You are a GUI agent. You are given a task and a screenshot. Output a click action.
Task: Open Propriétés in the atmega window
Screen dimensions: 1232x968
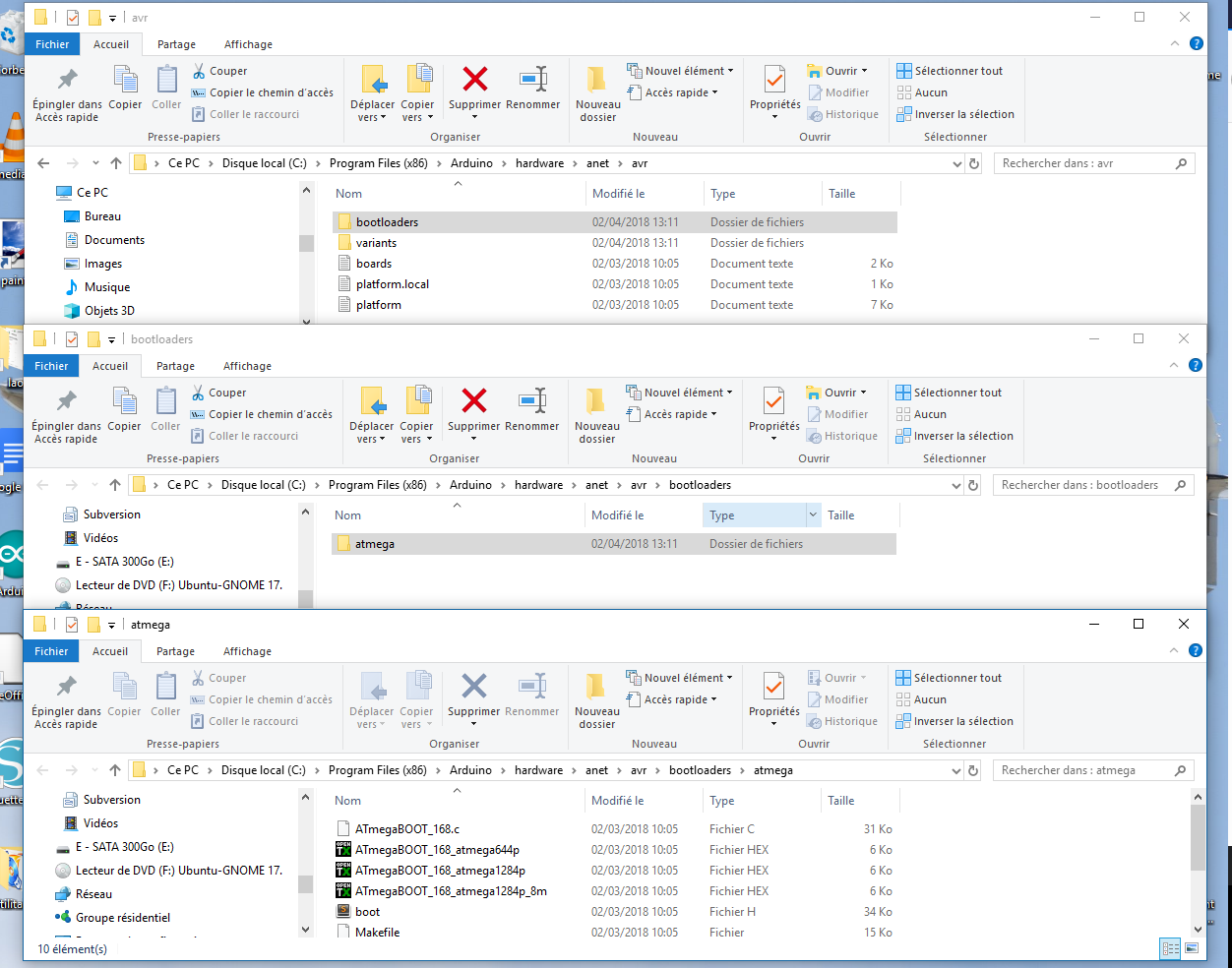click(x=773, y=697)
